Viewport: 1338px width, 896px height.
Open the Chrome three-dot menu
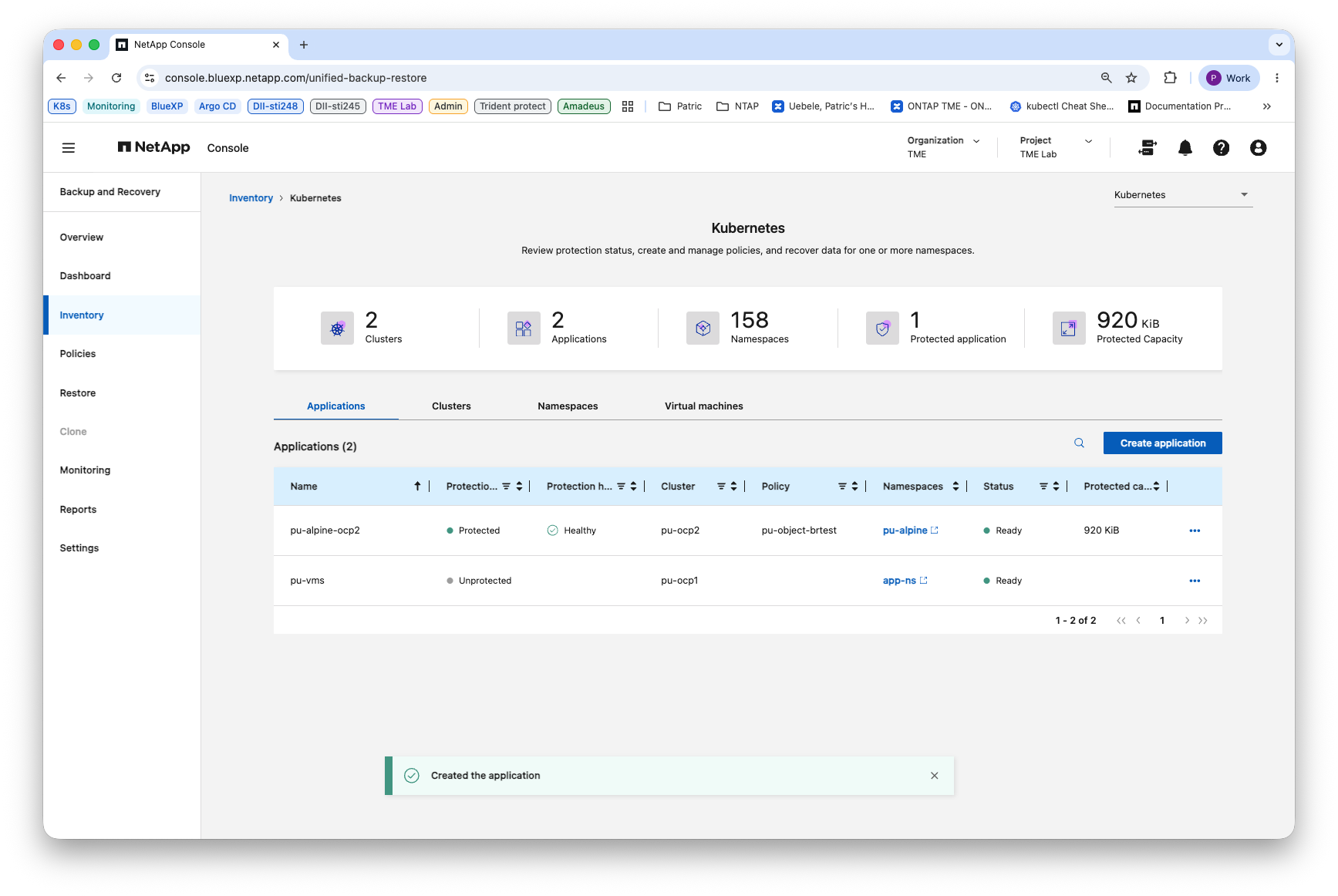point(1277,78)
